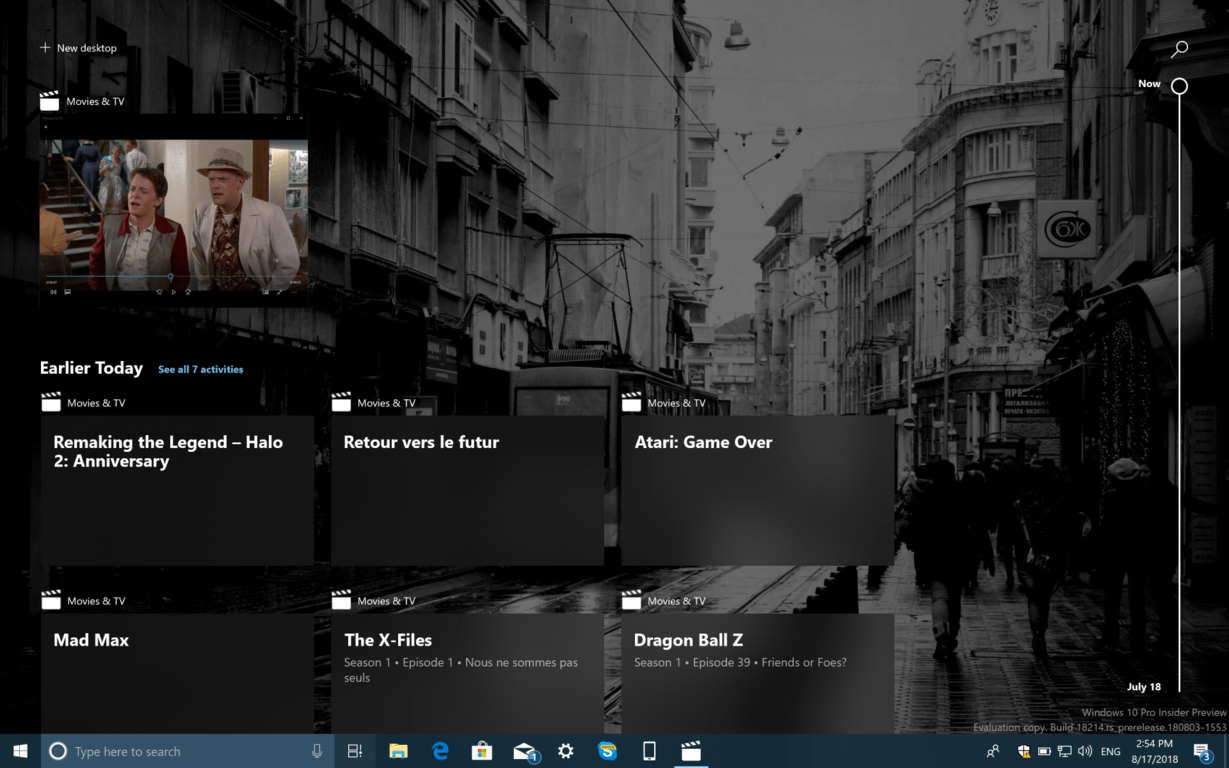This screenshot has height=768, width=1229.
Task: Select the Now marker on the timeline
Action: point(1179,86)
